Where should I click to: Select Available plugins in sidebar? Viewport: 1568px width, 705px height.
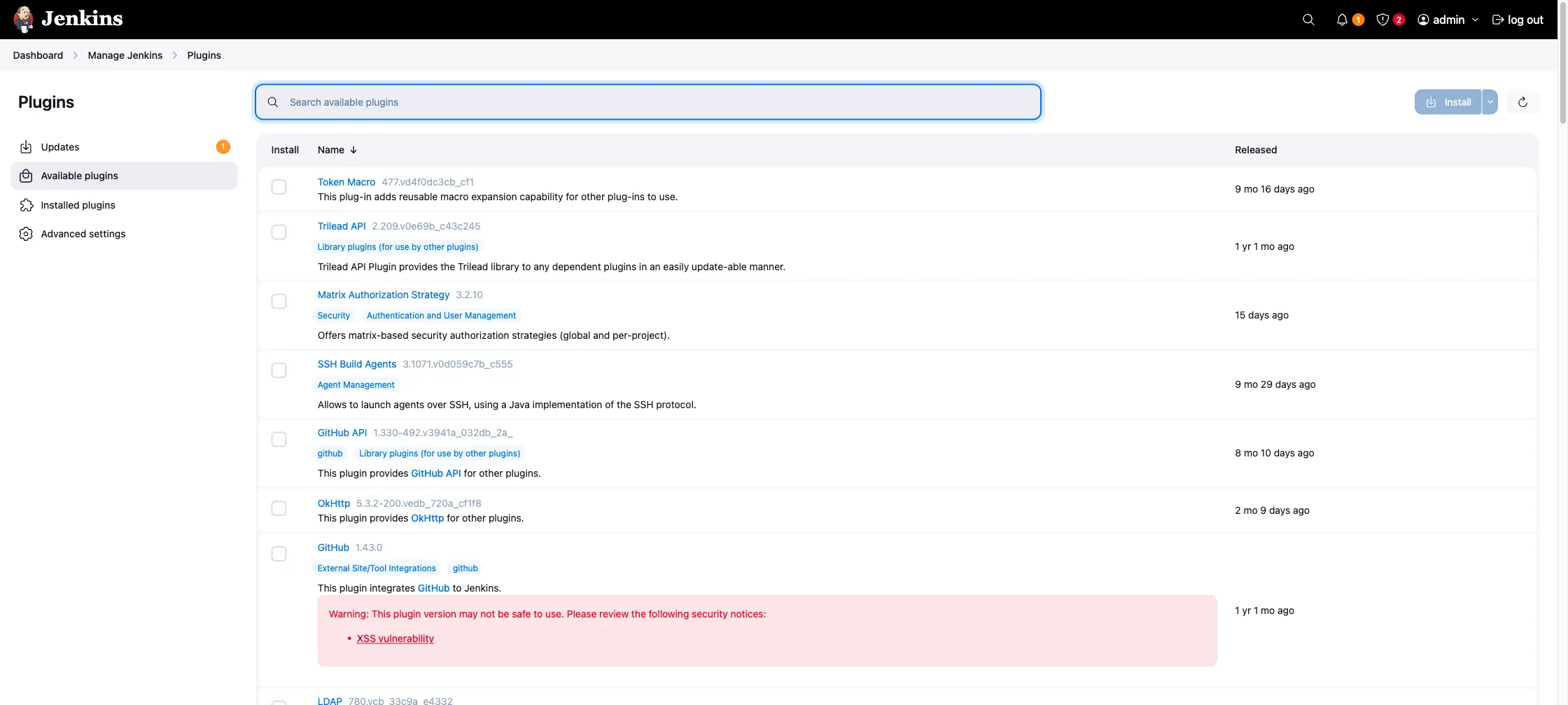[125, 176]
